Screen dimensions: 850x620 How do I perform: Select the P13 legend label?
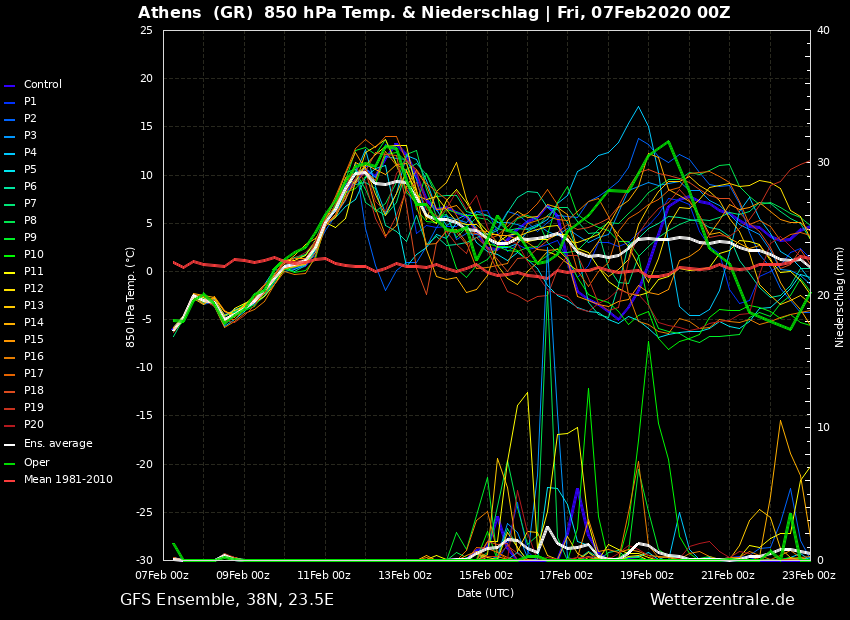[34, 305]
